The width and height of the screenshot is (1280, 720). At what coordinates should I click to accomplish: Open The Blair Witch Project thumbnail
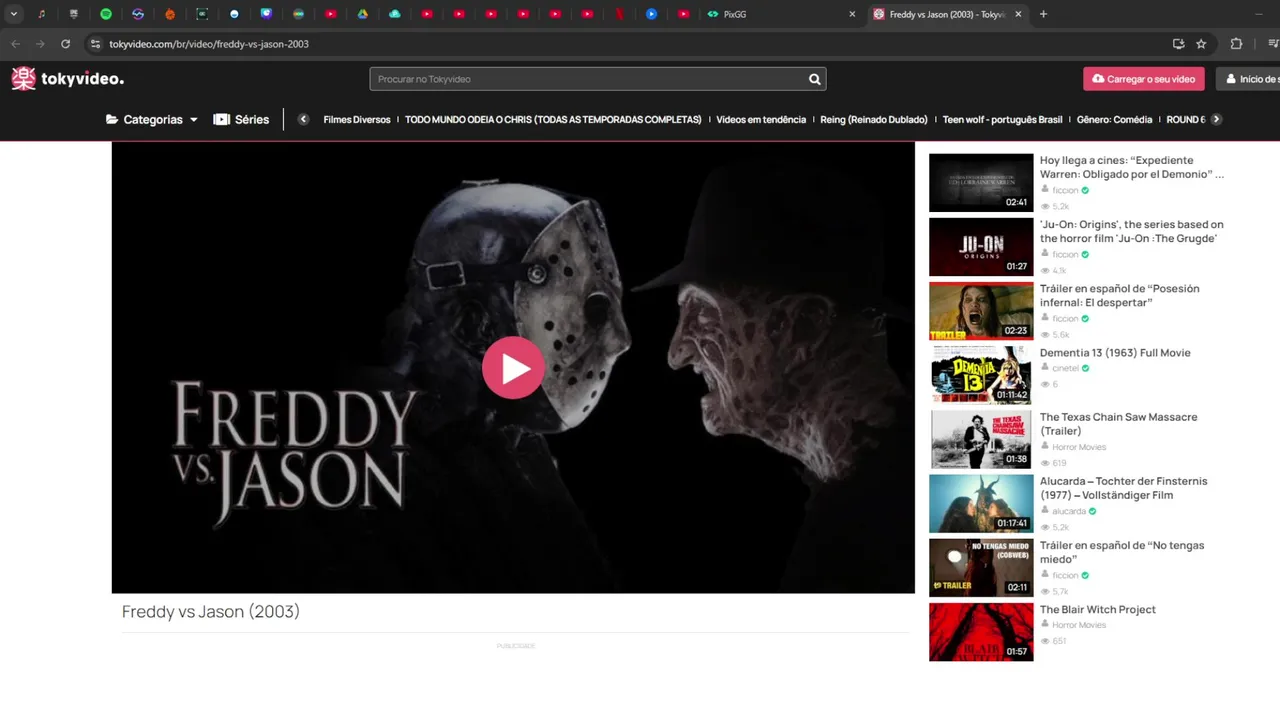point(981,631)
